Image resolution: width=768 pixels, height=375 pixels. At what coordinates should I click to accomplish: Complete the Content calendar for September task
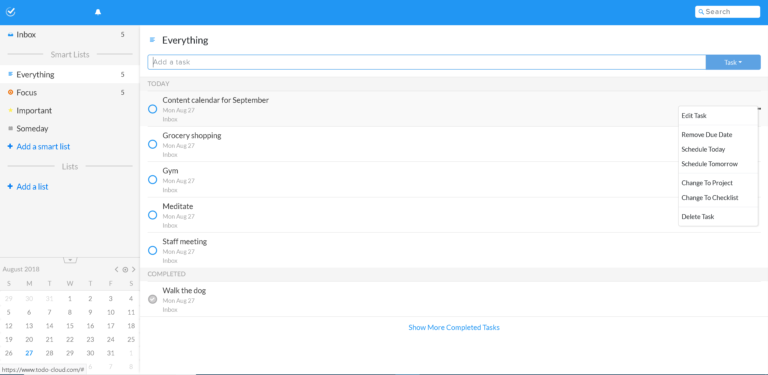pos(152,109)
